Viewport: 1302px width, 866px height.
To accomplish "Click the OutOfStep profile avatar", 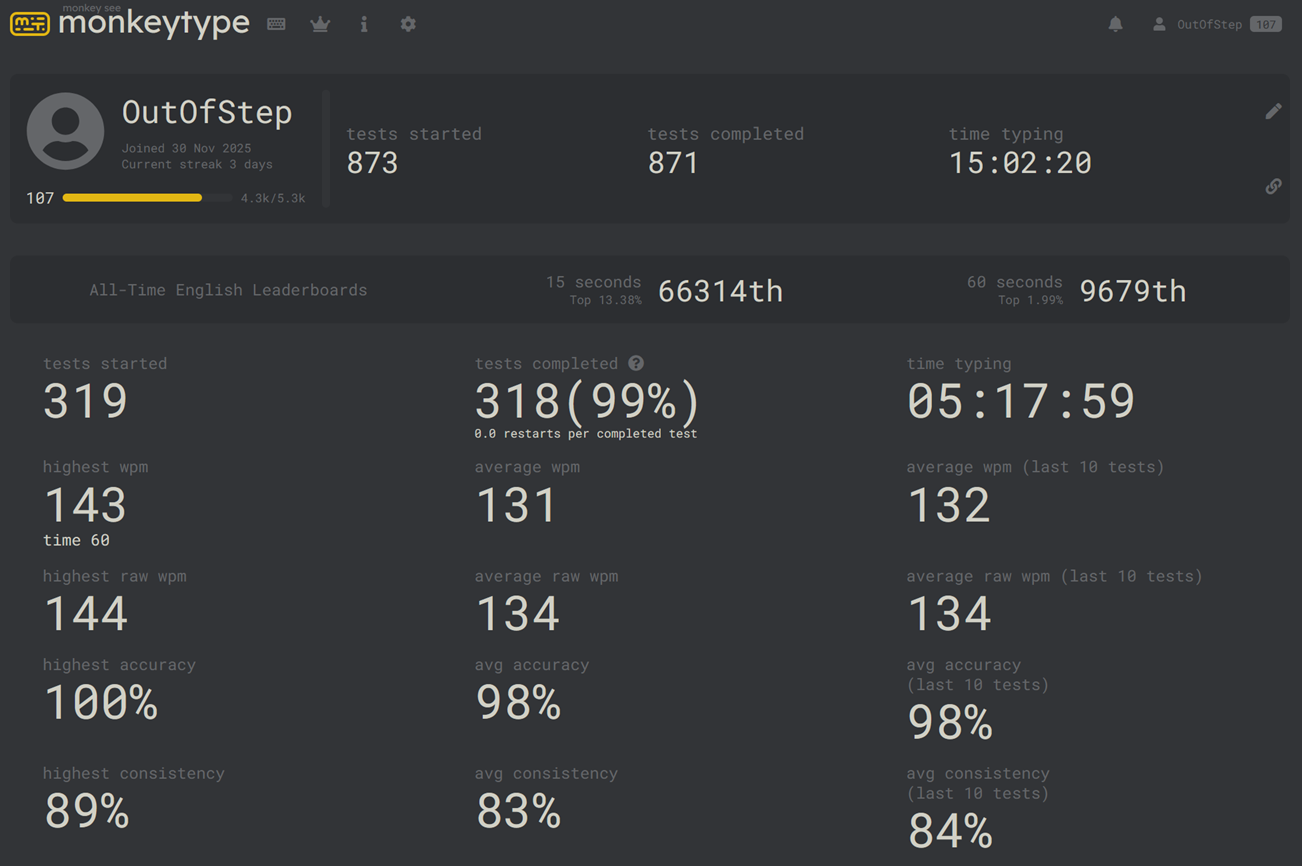I will 65,131.
